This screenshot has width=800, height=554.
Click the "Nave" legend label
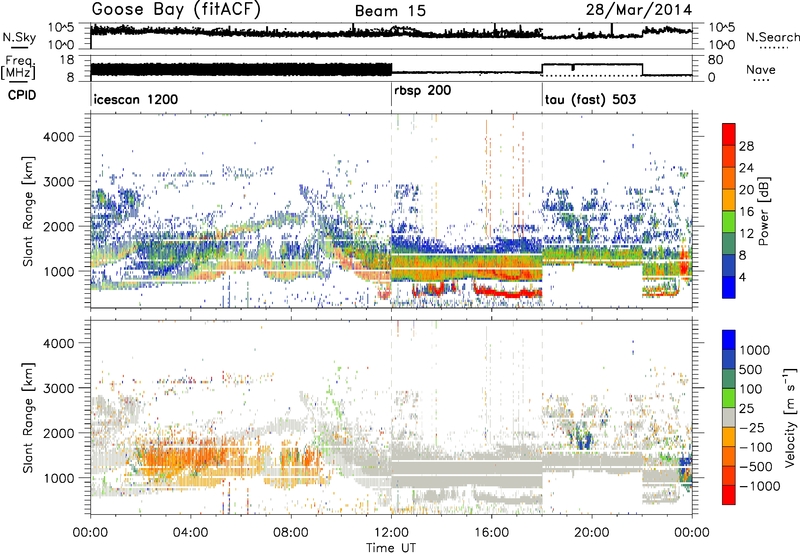(761, 70)
